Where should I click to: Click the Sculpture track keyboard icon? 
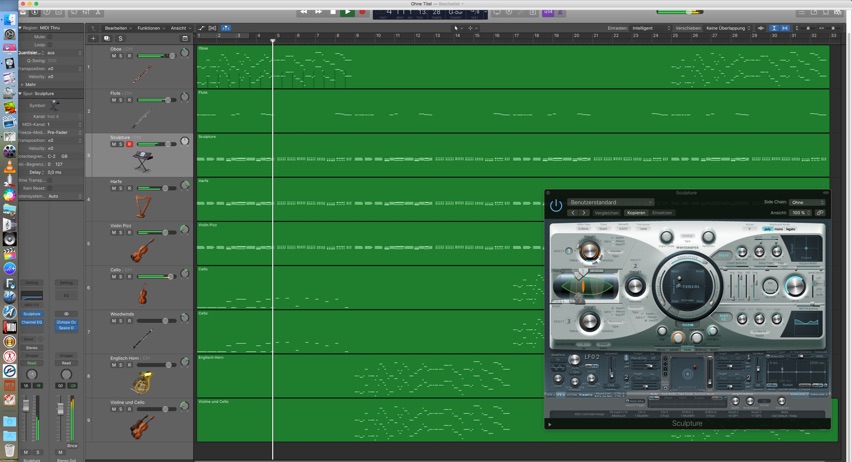142,161
